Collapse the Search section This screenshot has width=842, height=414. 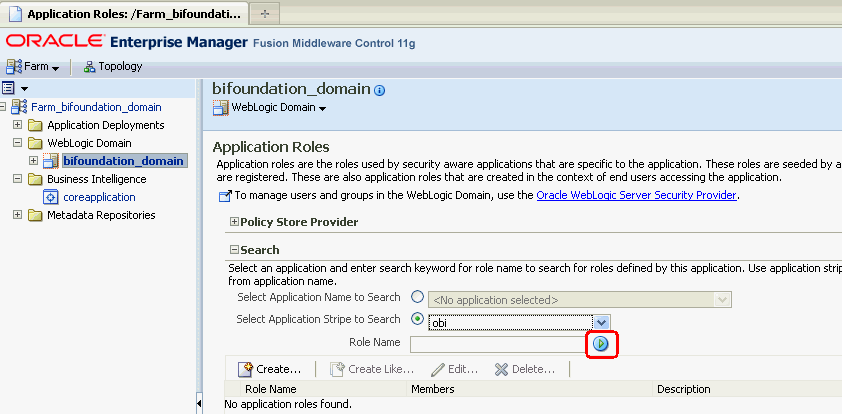[234, 250]
